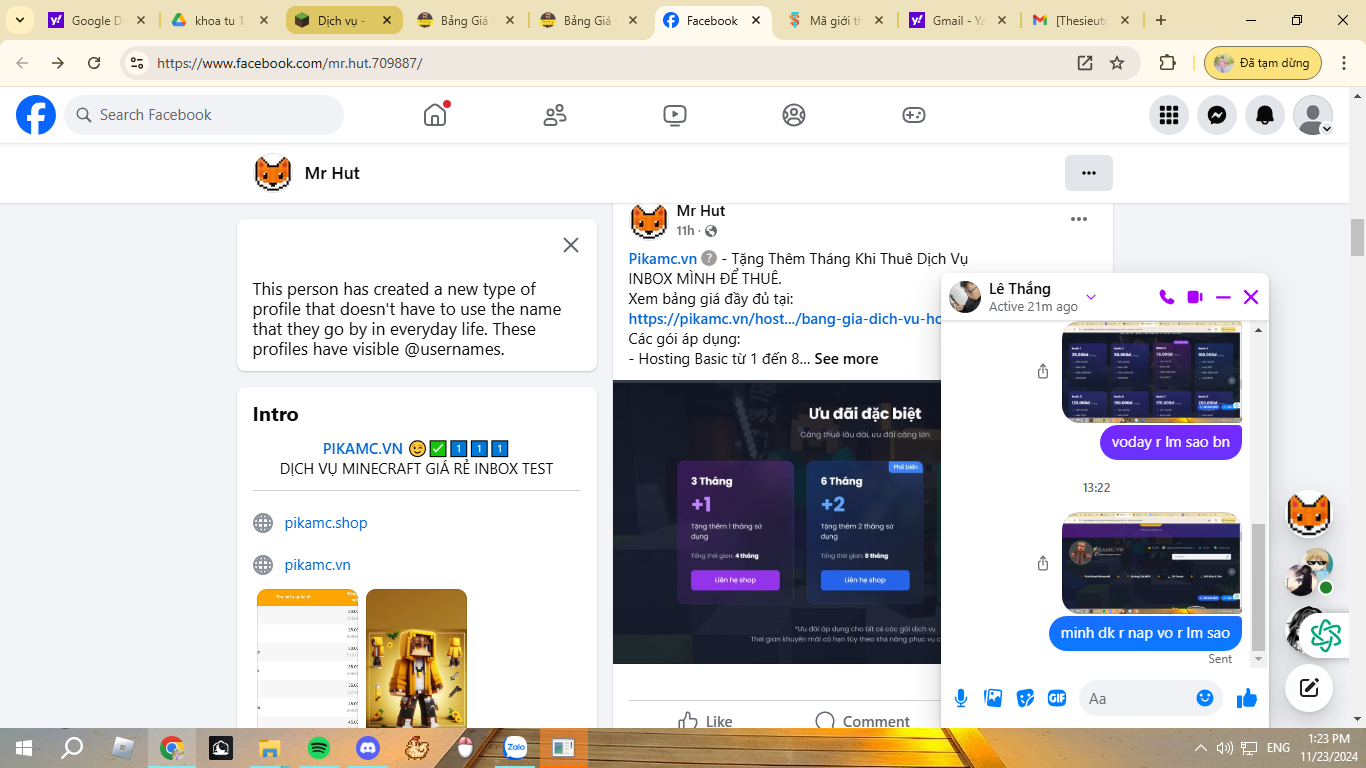Open the Pikamc.vn link in the post

(663, 259)
